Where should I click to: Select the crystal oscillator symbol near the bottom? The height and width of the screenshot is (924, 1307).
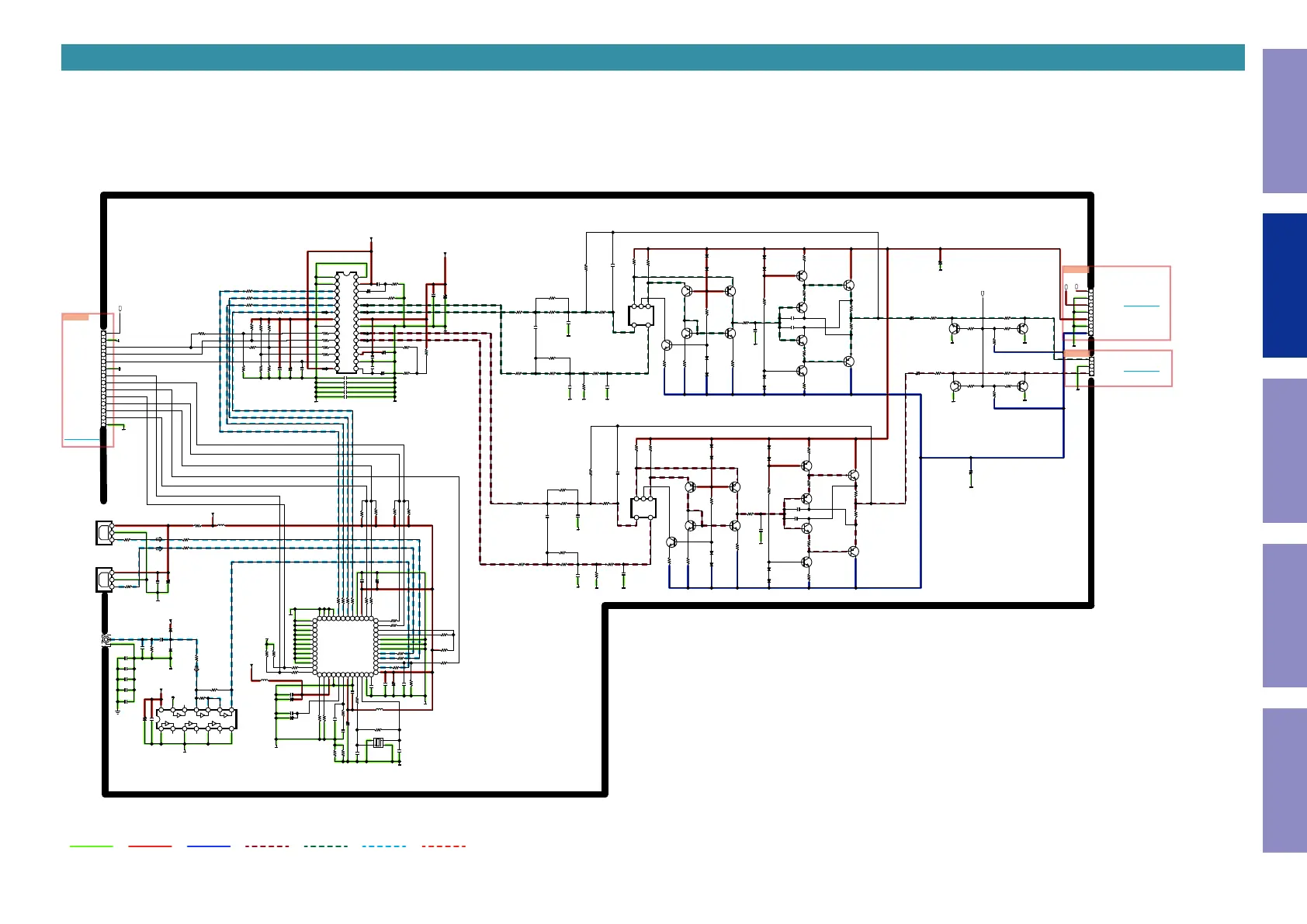click(378, 743)
